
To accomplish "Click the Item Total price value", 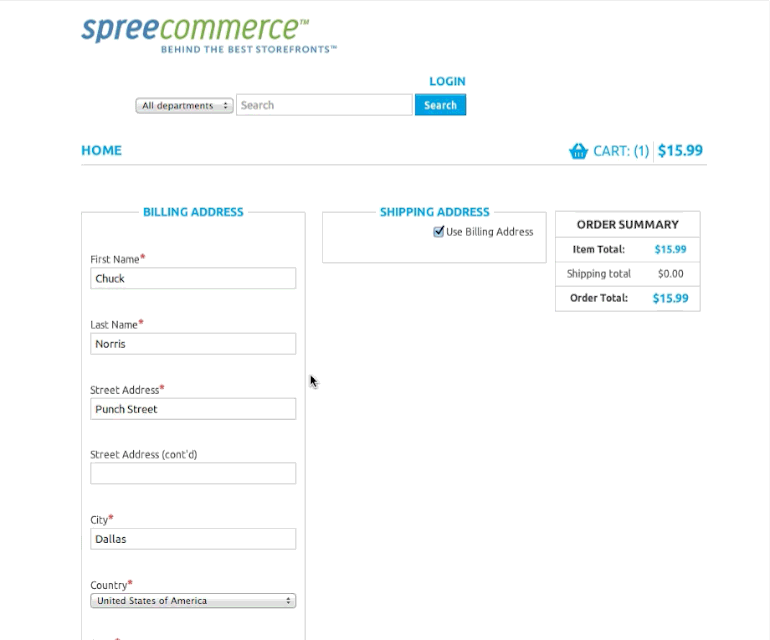I will click(x=670, y=250).
